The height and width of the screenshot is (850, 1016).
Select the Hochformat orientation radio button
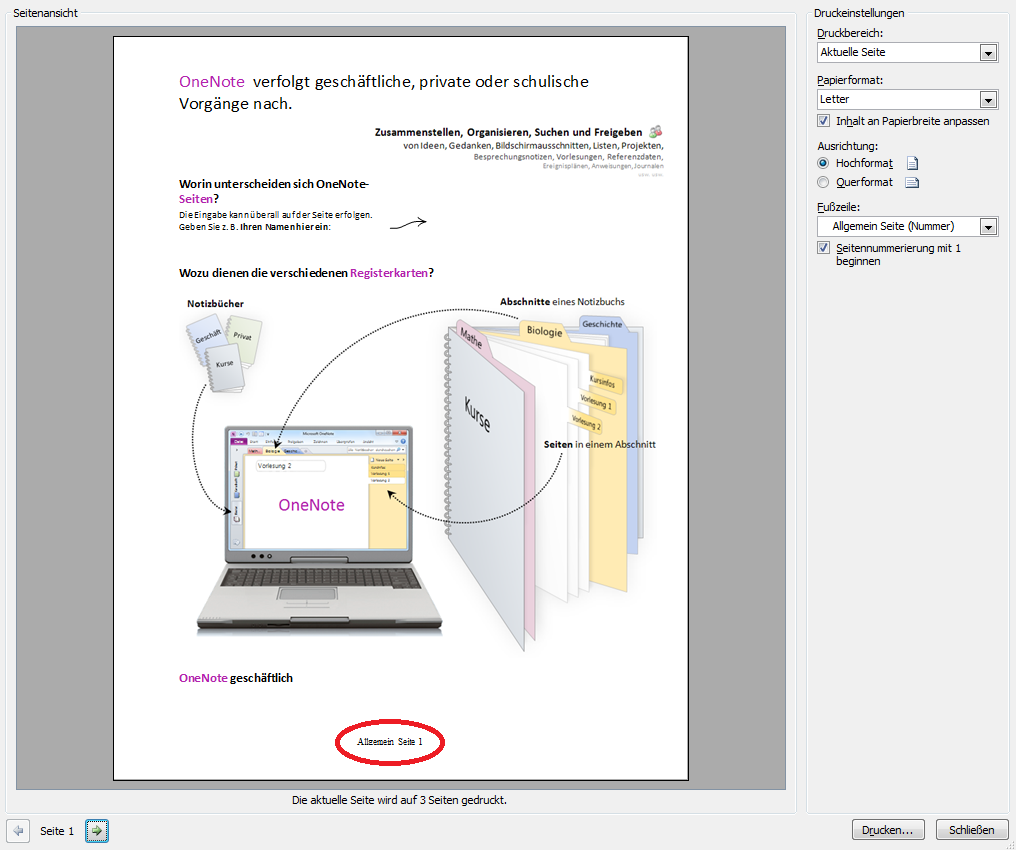pyautogui.click(x=823, y=163)
